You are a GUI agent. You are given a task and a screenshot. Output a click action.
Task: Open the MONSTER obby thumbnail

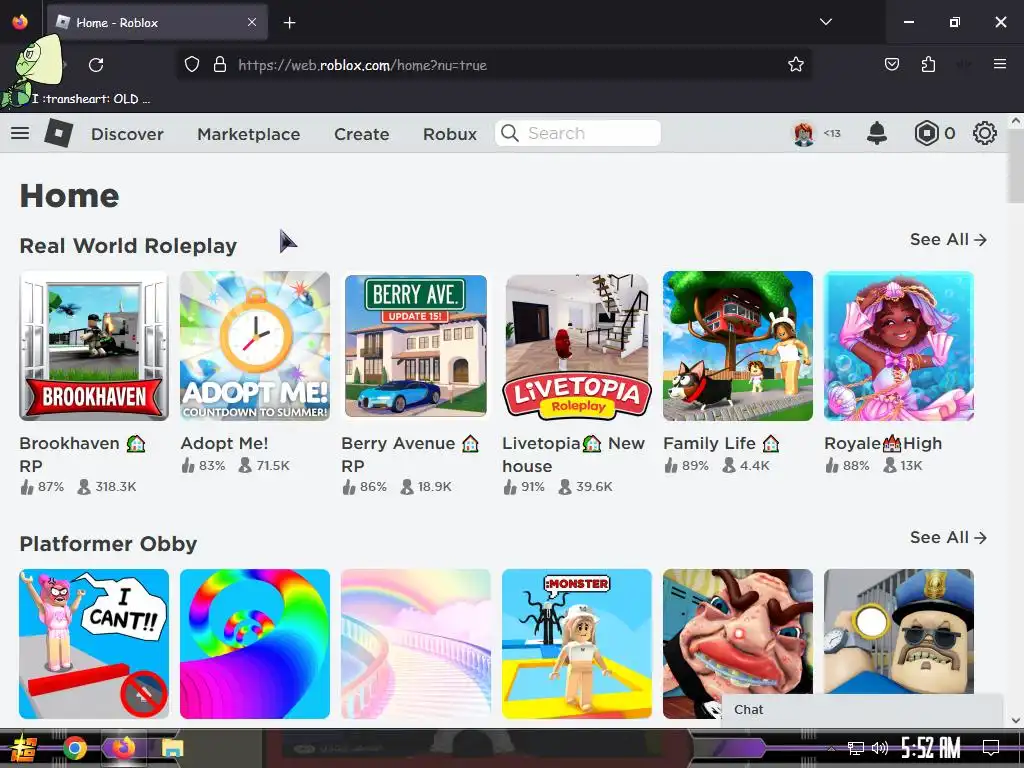click(577, 644)
